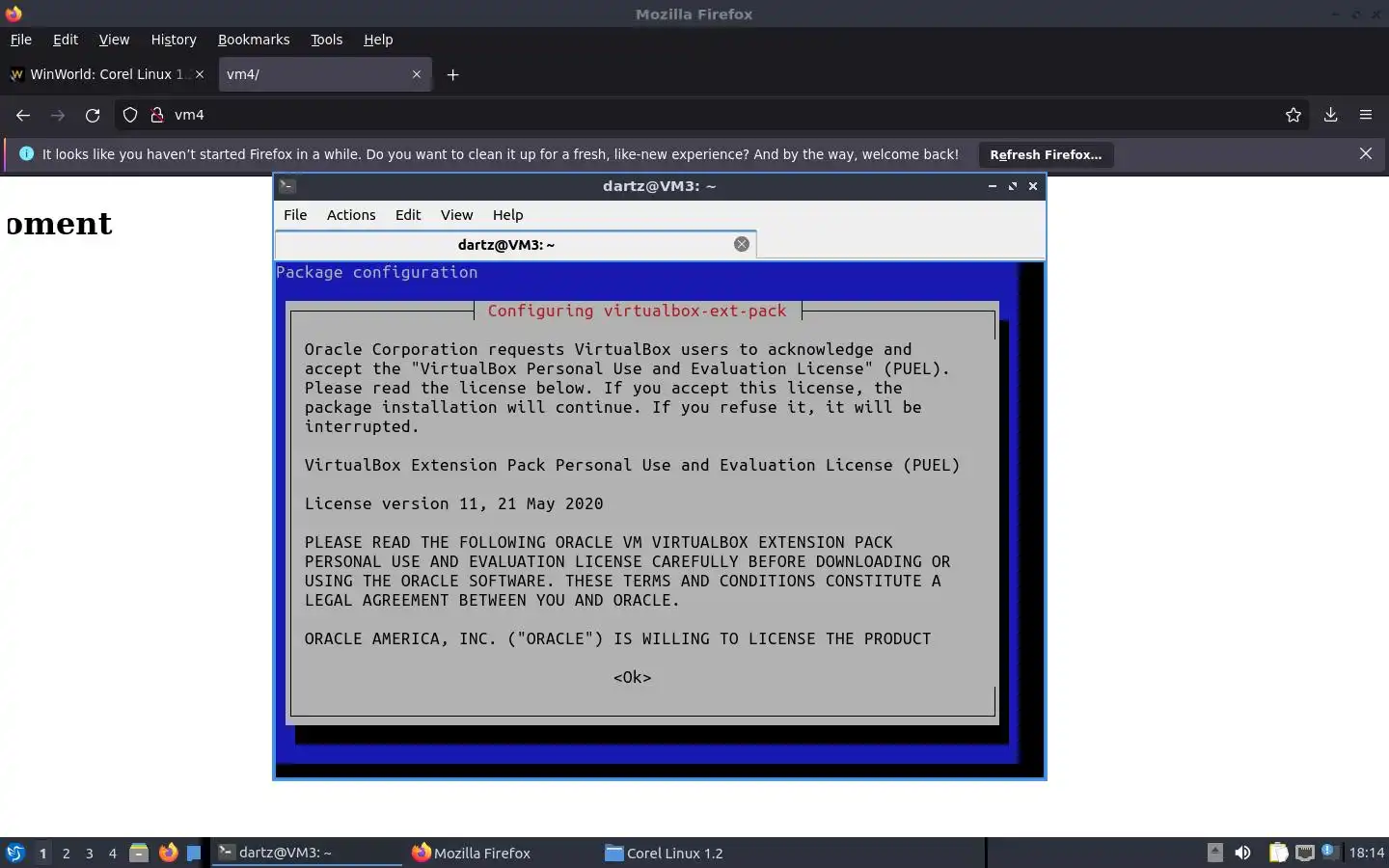Open the terminal Actions menu
1389x868 pixels.
pos(351,215)
